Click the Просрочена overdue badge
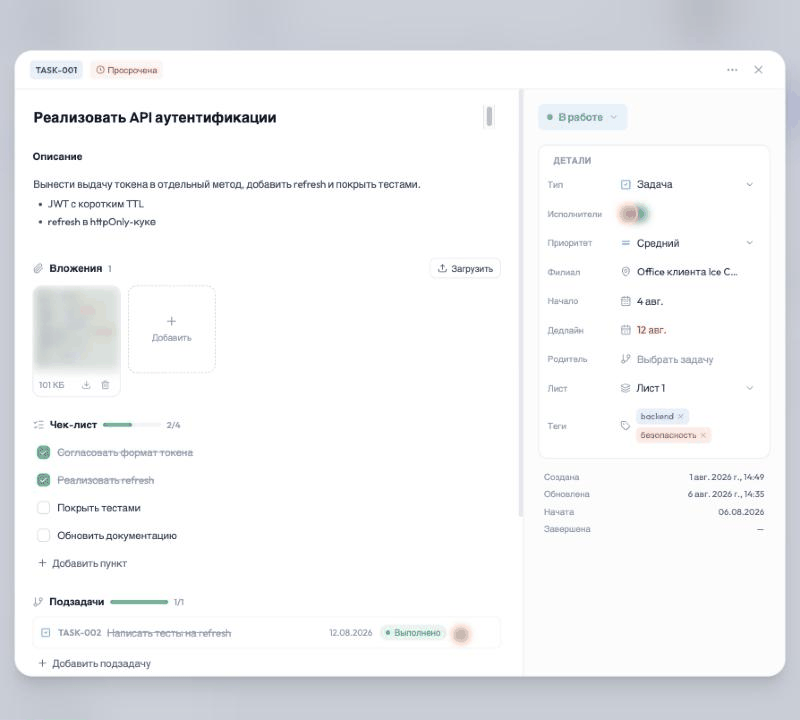 127,70
